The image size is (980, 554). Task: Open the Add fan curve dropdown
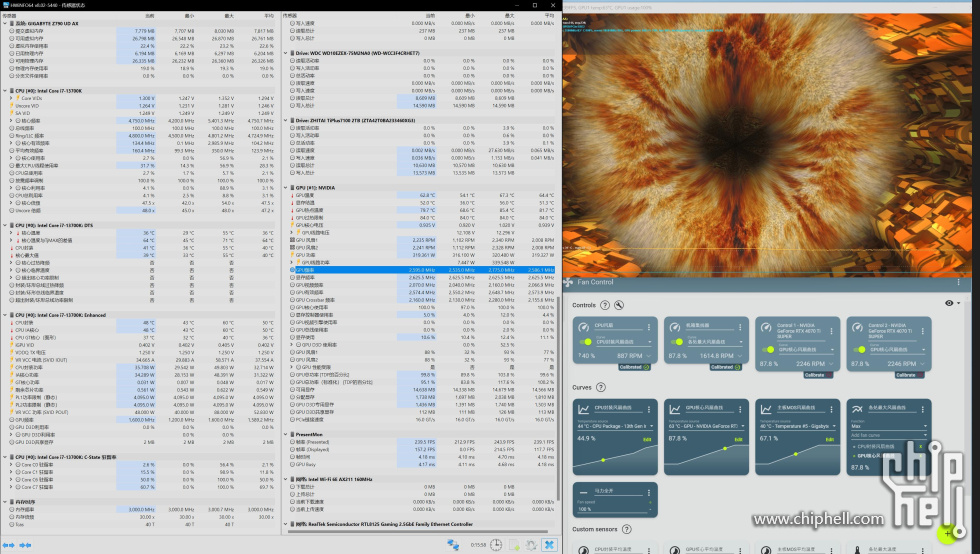889,435
